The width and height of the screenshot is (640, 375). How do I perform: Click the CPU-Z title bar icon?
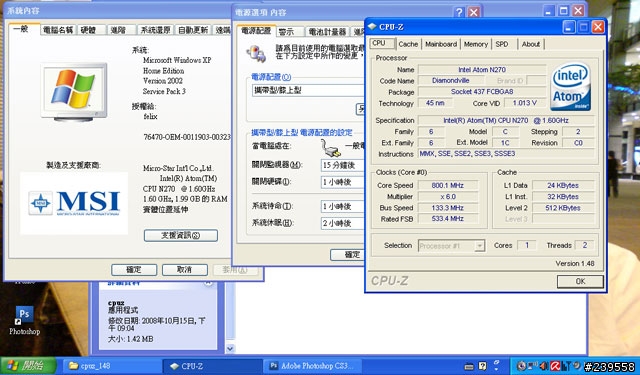point(372,27)
